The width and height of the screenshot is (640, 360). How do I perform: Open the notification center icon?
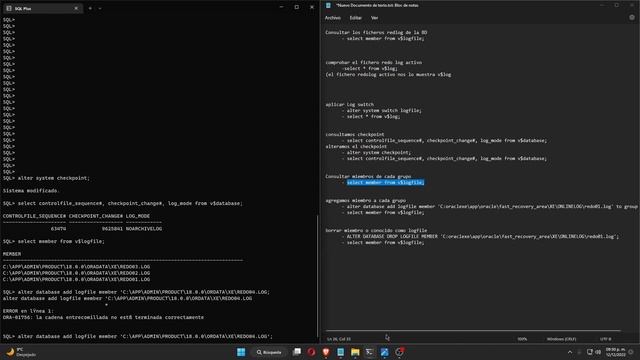(631, 352)
